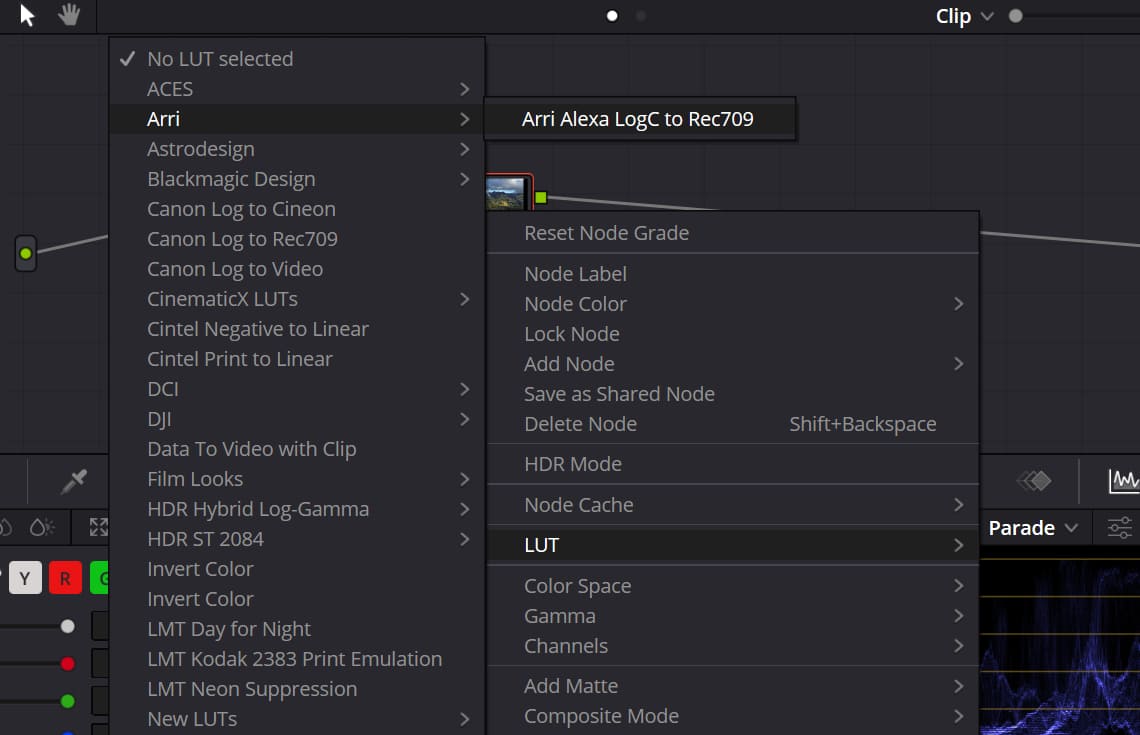Screen dimensions: 1140x735
Task: Click the expand-to-fullscreen icon
Action: point(96,527)
